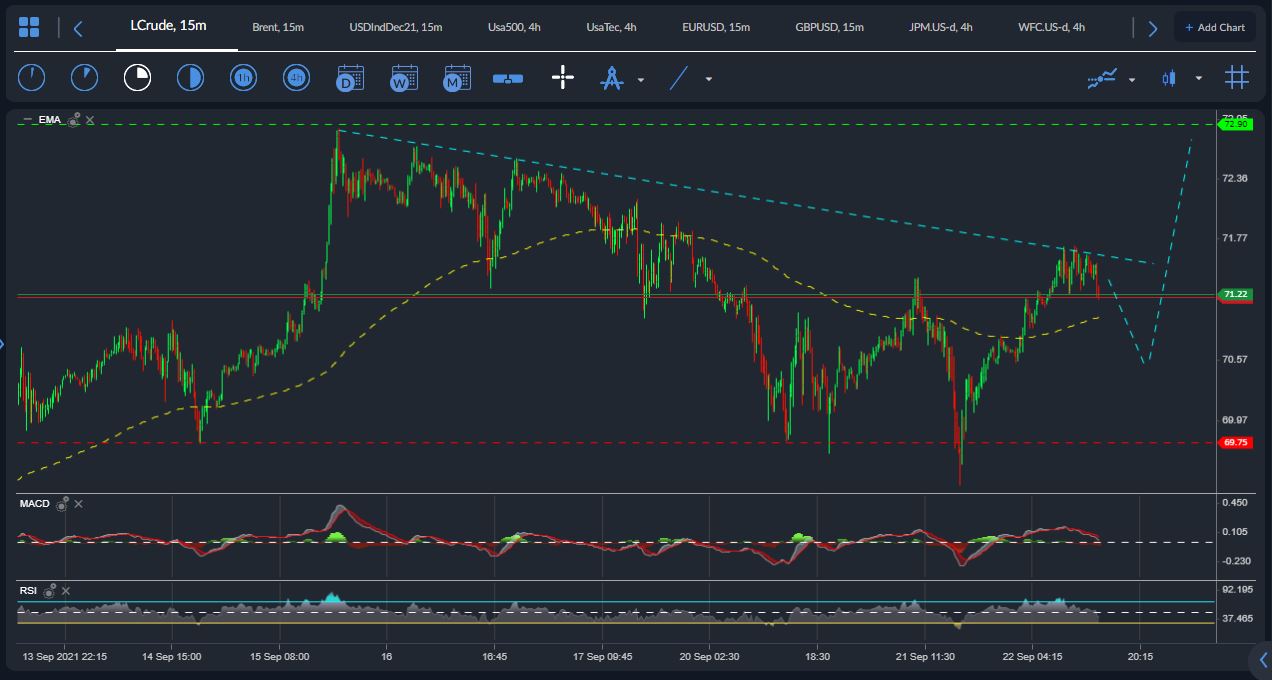Viewport: 1272px width, 680px height.
Task: Click the Add Chart button
Action: pyautogui.click(x=1214, y=28)
